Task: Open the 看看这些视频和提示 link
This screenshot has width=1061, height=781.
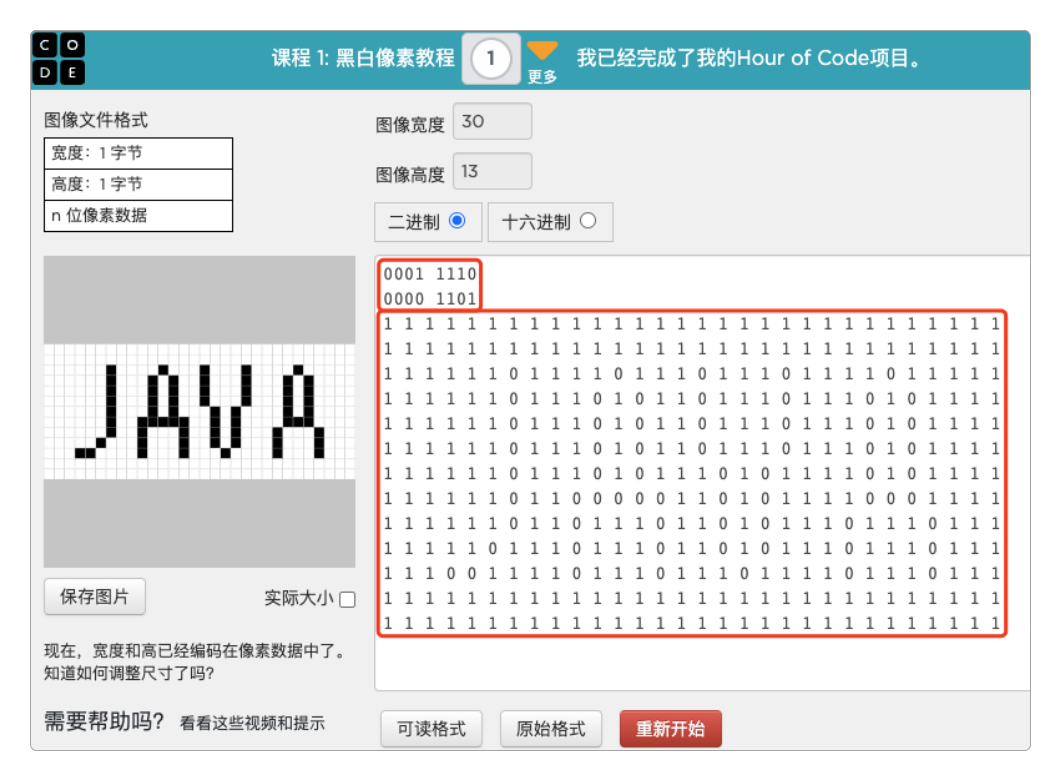Action: 252,723
